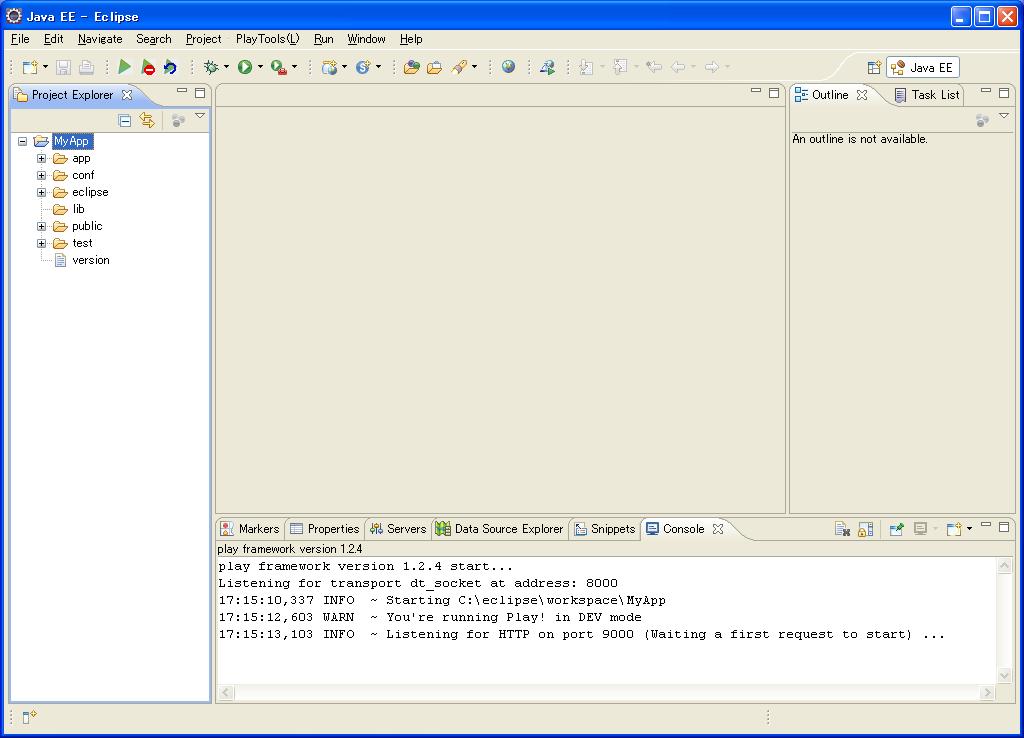
Task: Launch Debug with the bug icon
Action: click(x=211, y=67)
